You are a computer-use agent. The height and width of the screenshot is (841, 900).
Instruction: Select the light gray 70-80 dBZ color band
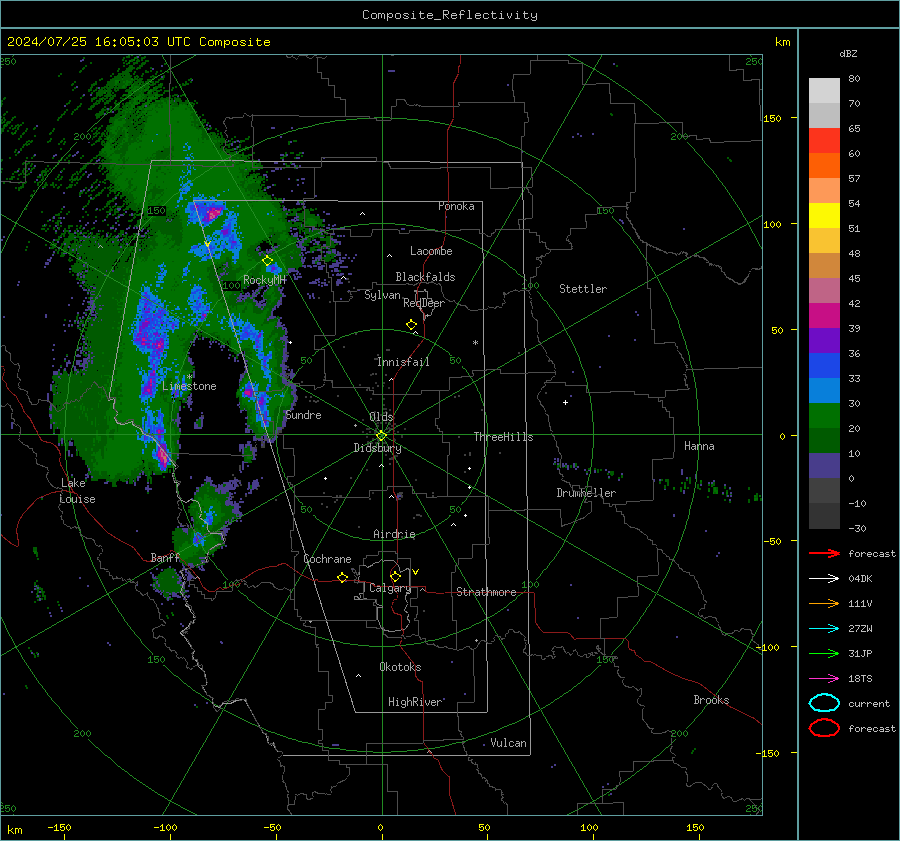pyautogui.click(x=824, y=91)
